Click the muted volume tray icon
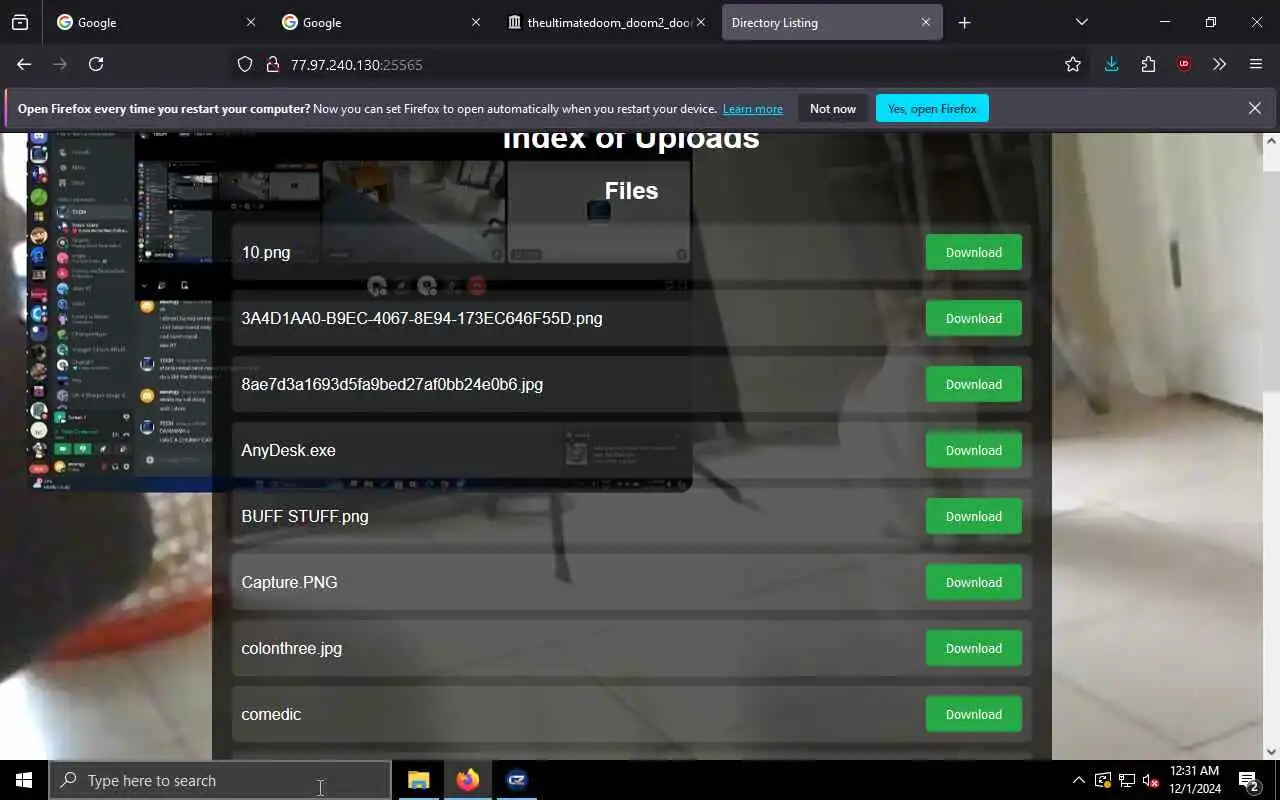Screen dimensions: 1280x800 coord(1150,780)
